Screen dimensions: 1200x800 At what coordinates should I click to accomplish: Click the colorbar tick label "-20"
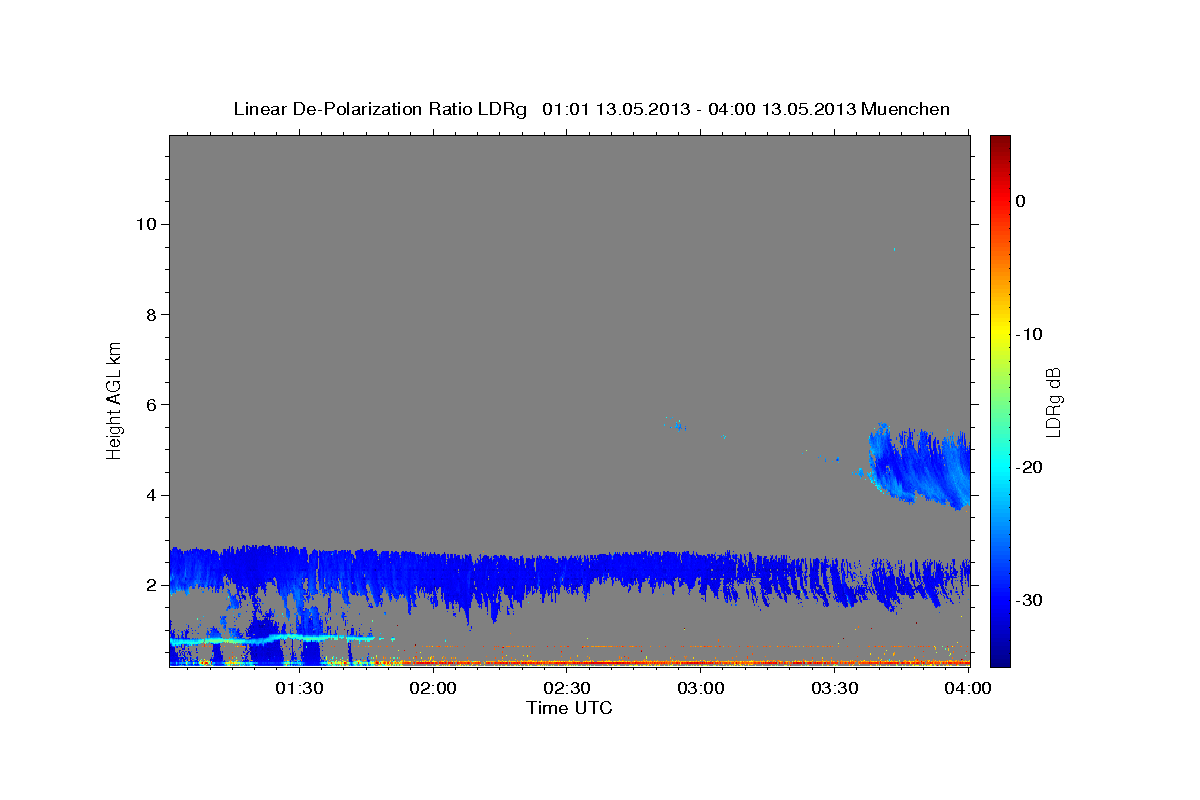1030,467
